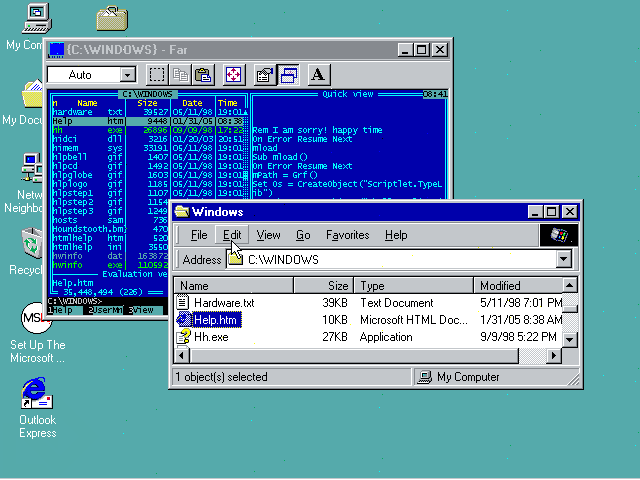Screen dimensions: 640x480
Task: Select himem sys row in Far panel
Action: point(150,148)
